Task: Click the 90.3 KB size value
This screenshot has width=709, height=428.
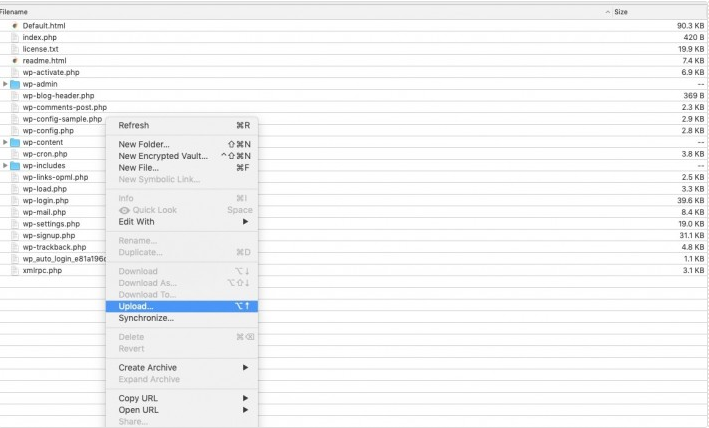Action: pos(690,26)
